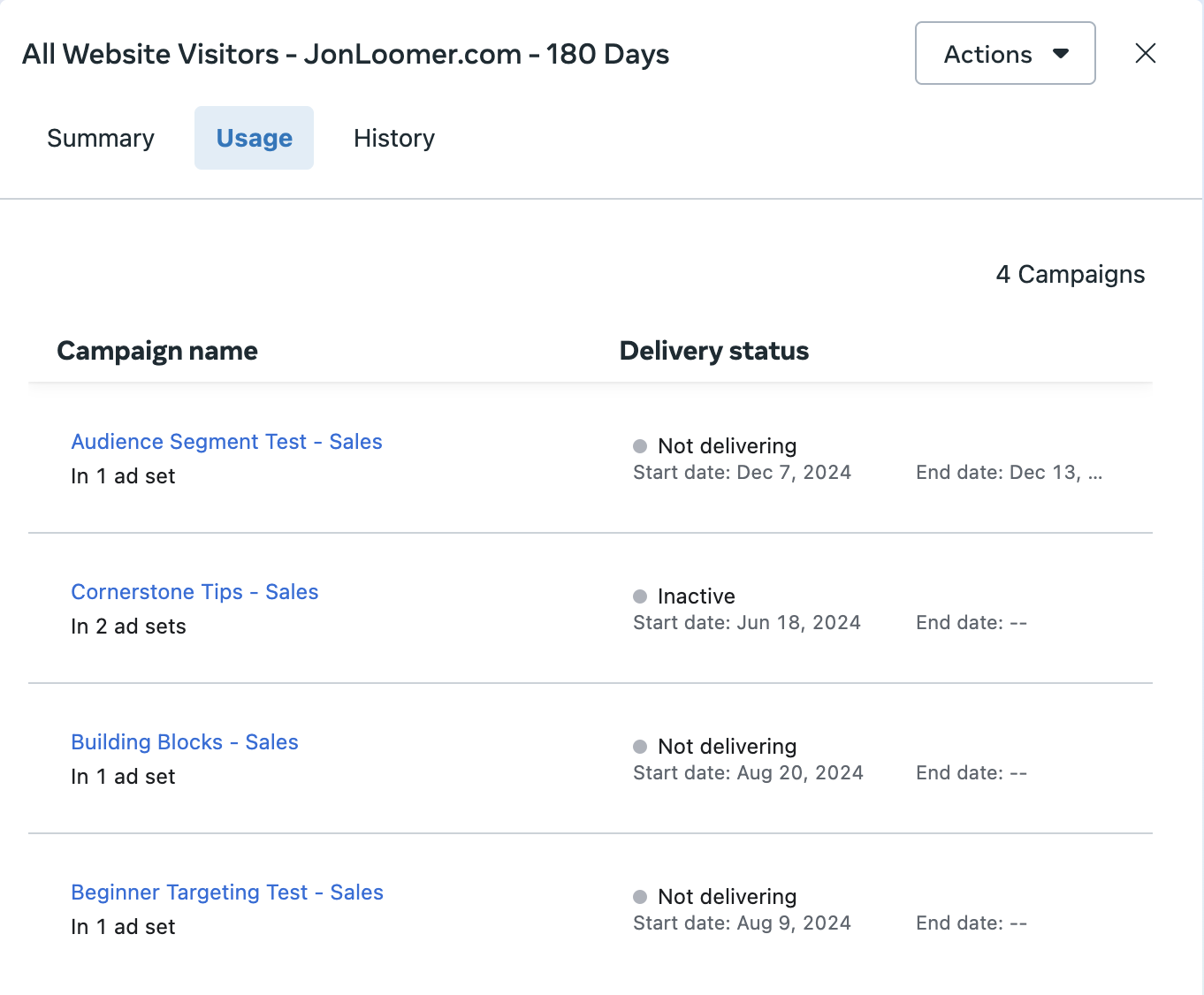Open Cornerstone Tips - Sales campaign link
1204x995 pixels.
194,592
